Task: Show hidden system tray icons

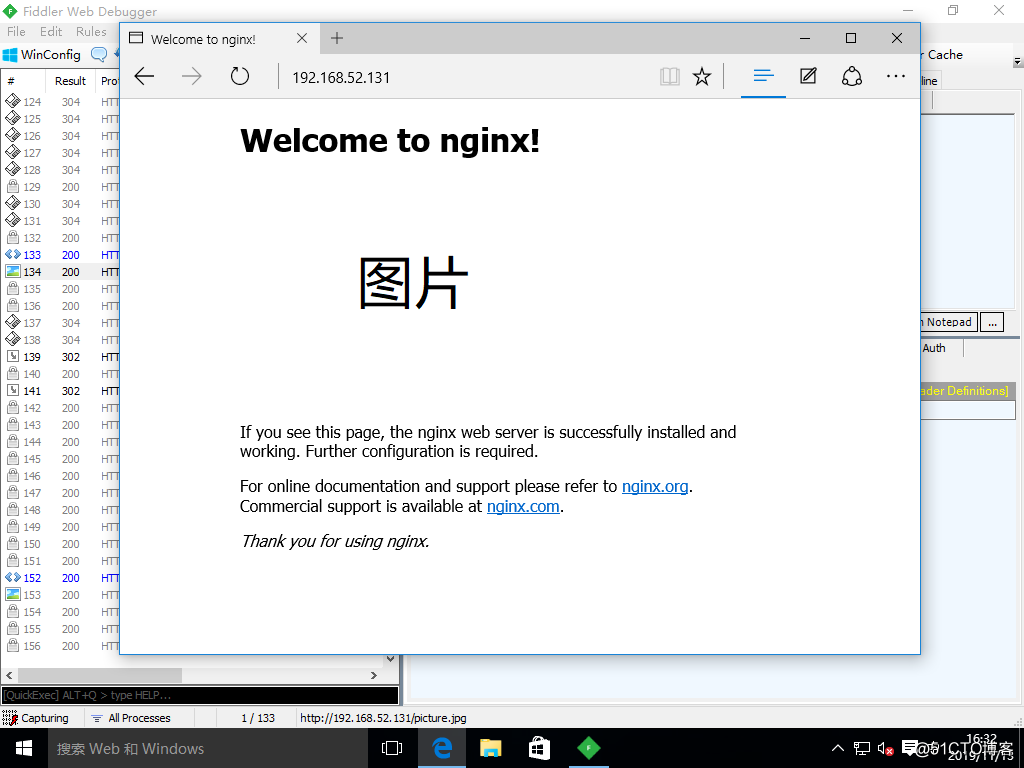Action: (x=837, y=748)
